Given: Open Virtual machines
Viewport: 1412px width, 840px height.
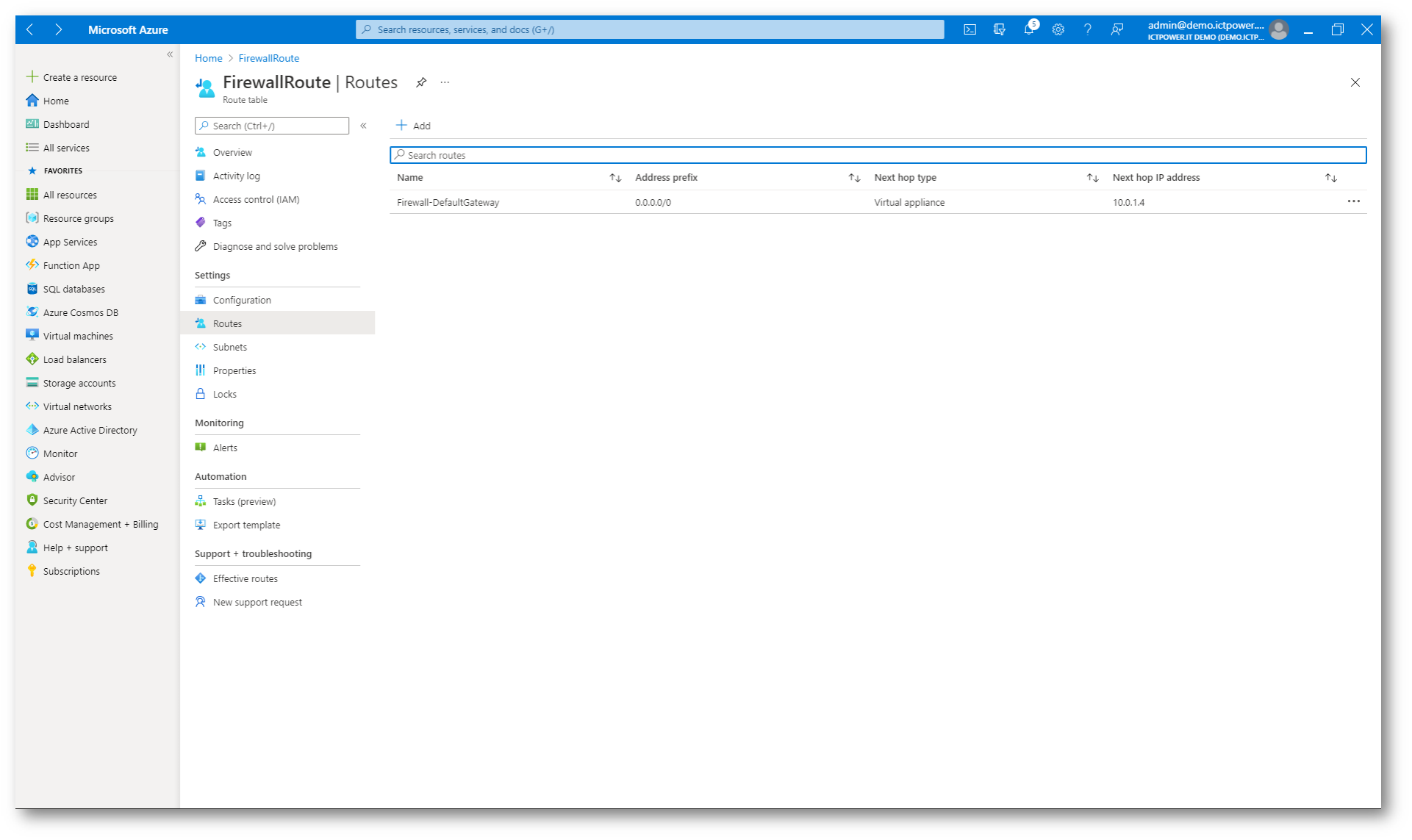Looking at the screenshot, I should pos(78,336).
